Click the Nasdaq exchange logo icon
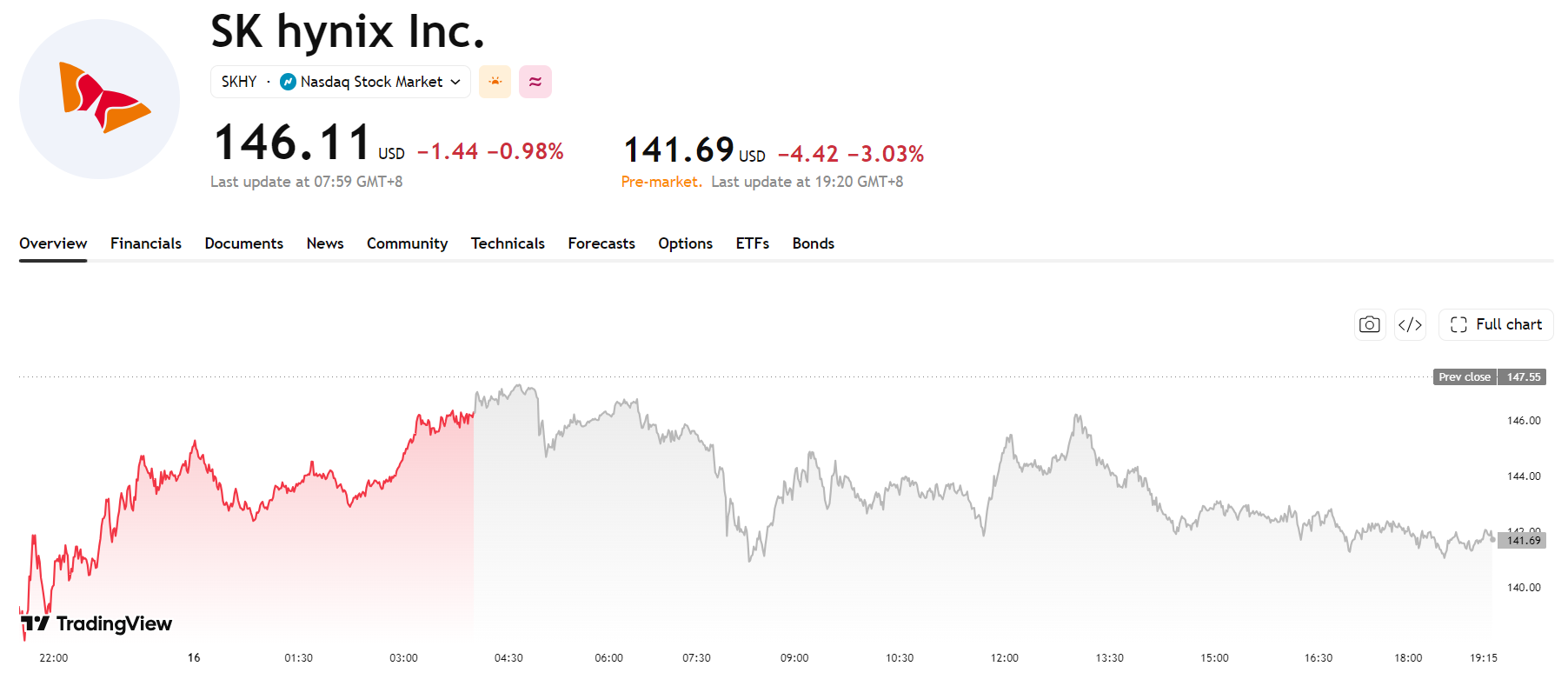1568x686 pixels. [288, 82]
